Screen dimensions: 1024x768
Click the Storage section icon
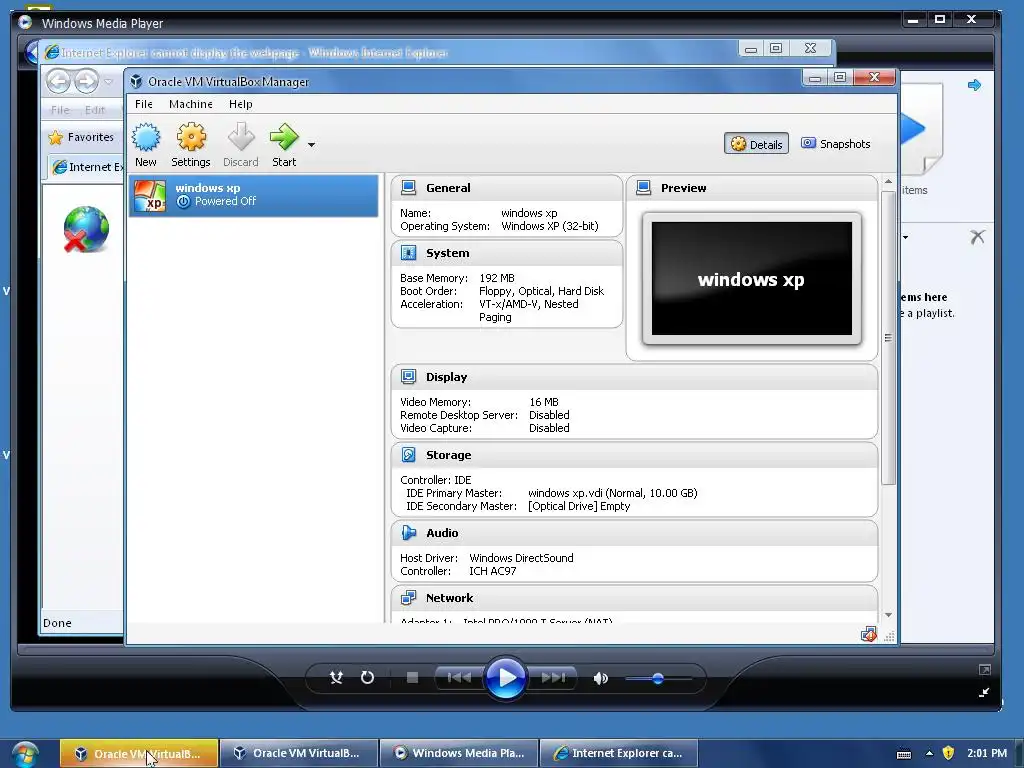[409, 455]
